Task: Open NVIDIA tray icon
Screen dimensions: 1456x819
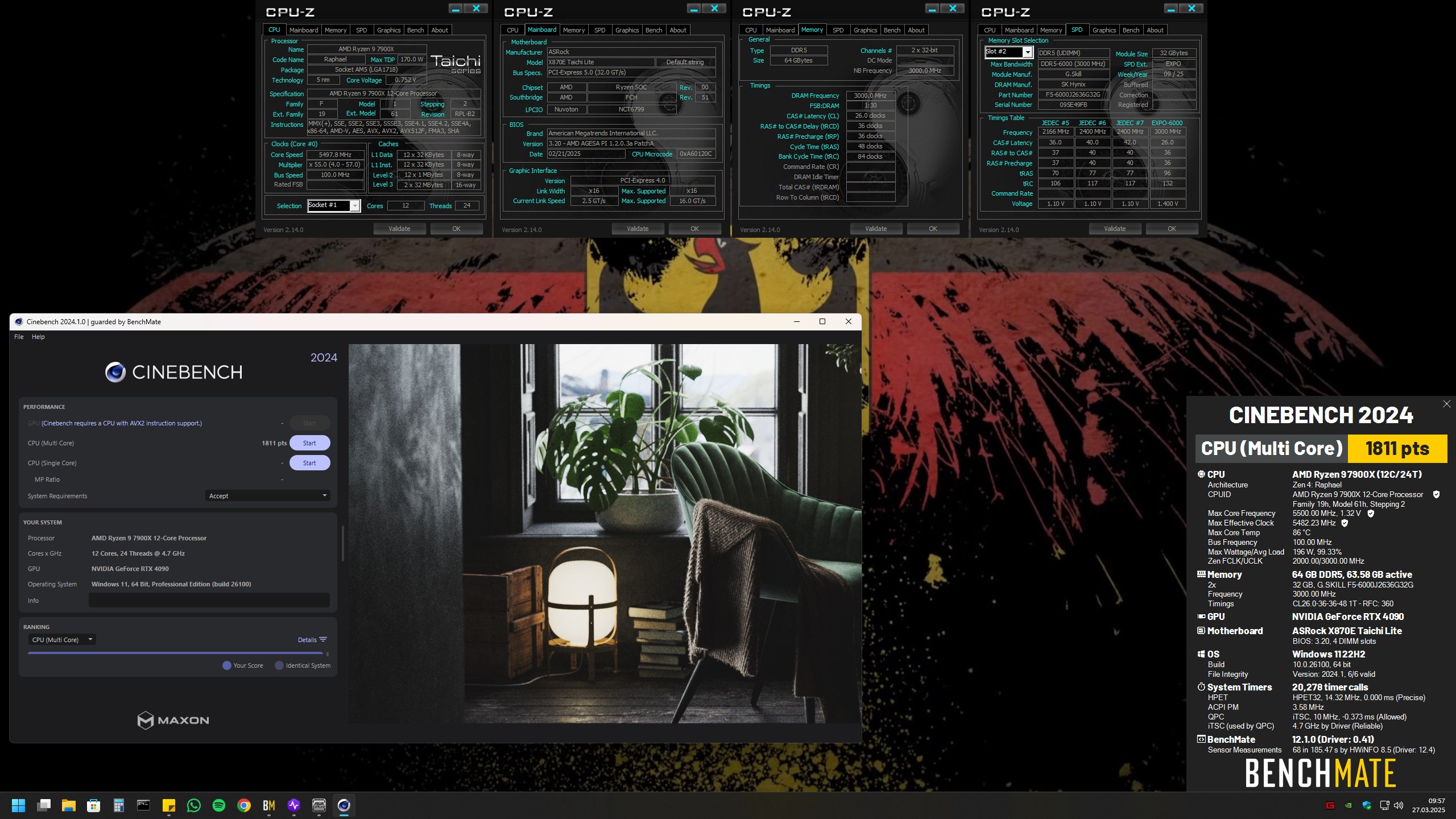Action: coord(1348,805)
